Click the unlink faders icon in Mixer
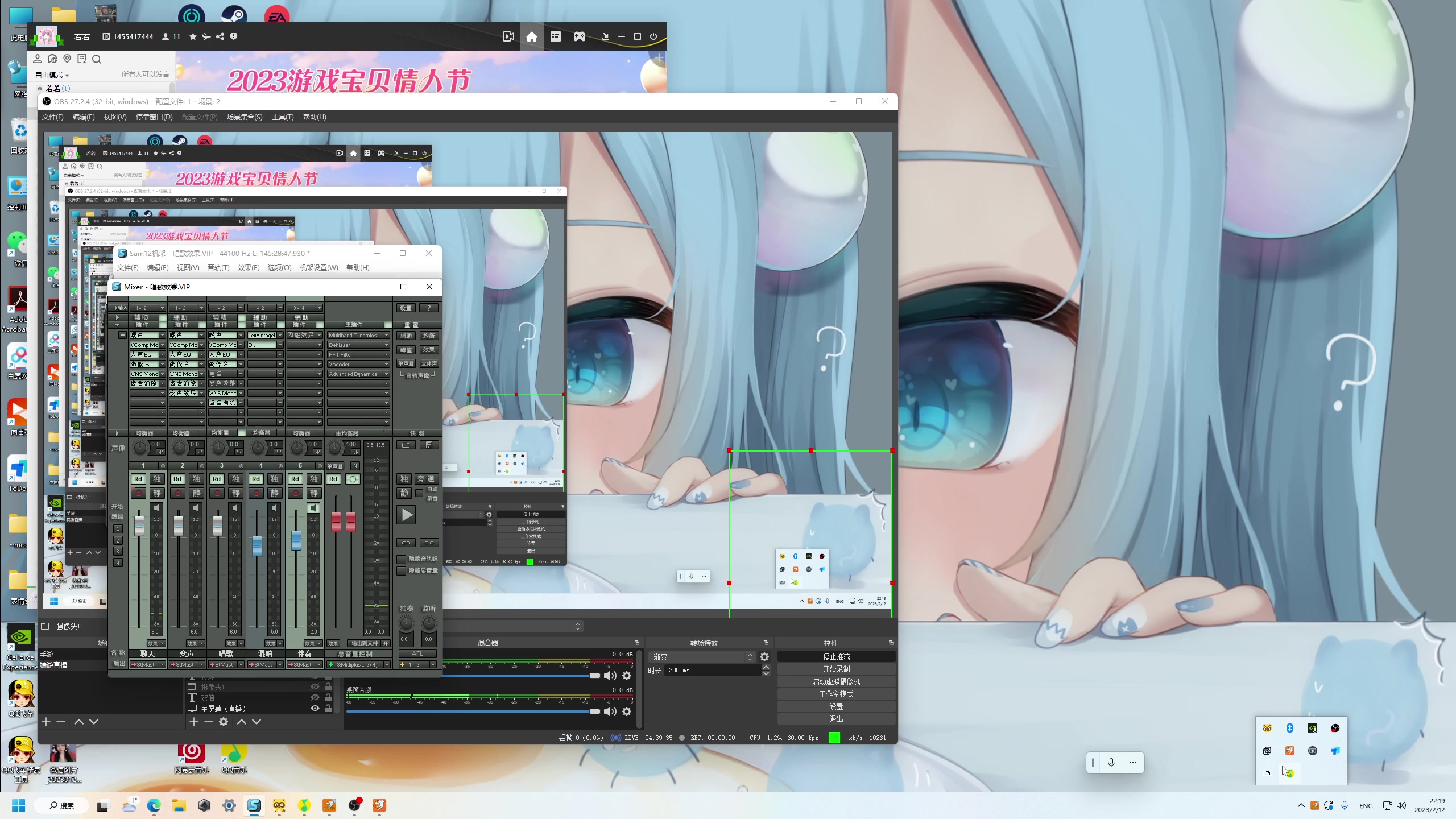 (x=429, y=543)
